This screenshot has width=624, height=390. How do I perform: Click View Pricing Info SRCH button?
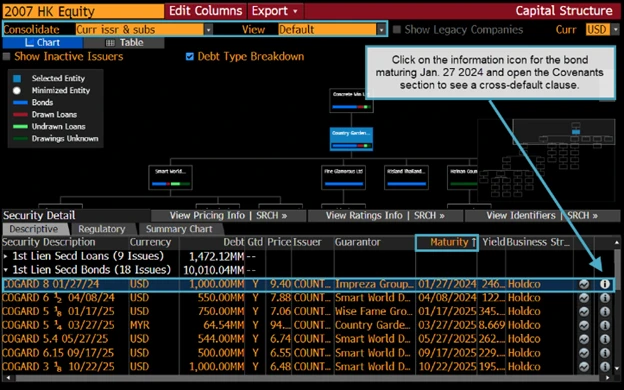(228, 215)
